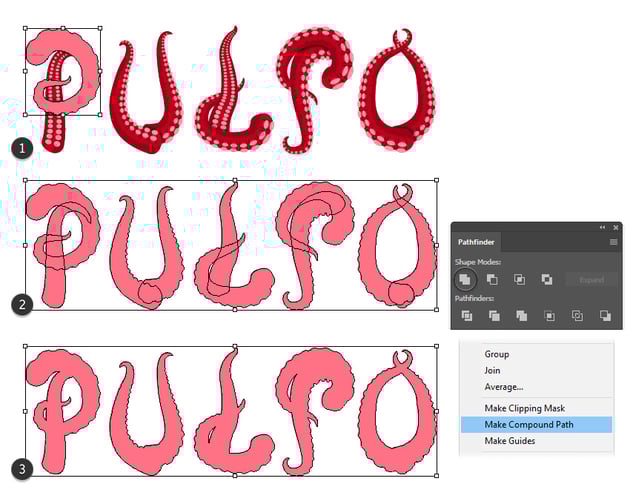Click the Intersect shape mode icon
The width and height of the screenshot is (630, 504).
519,279
